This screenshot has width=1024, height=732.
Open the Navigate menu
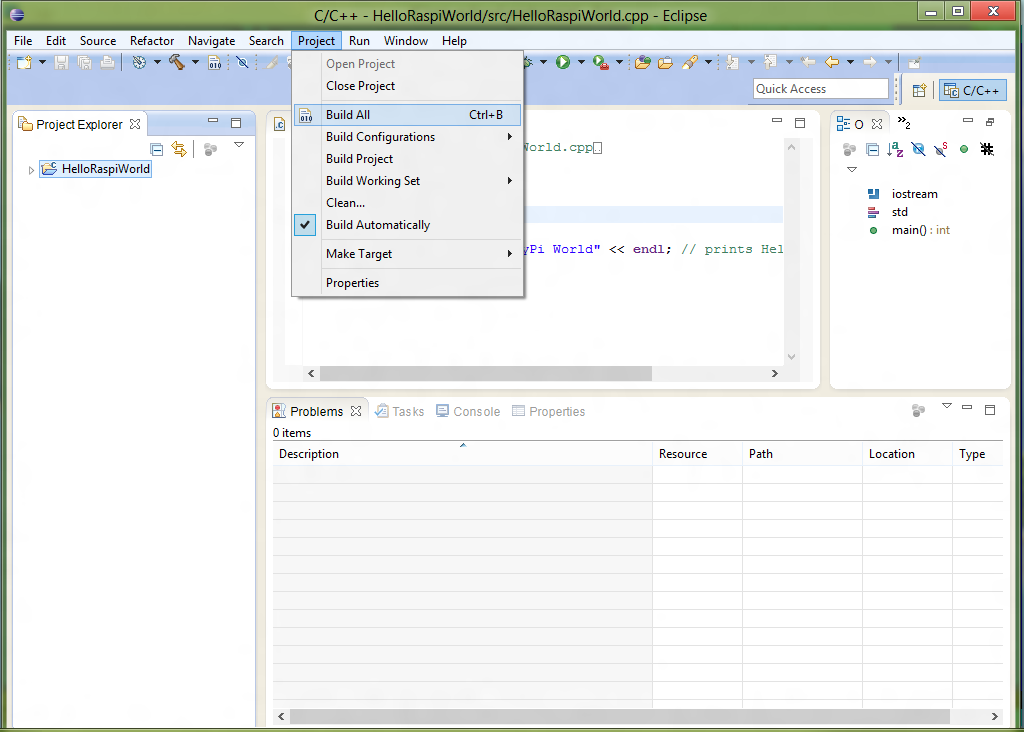(x=212, y=40)
